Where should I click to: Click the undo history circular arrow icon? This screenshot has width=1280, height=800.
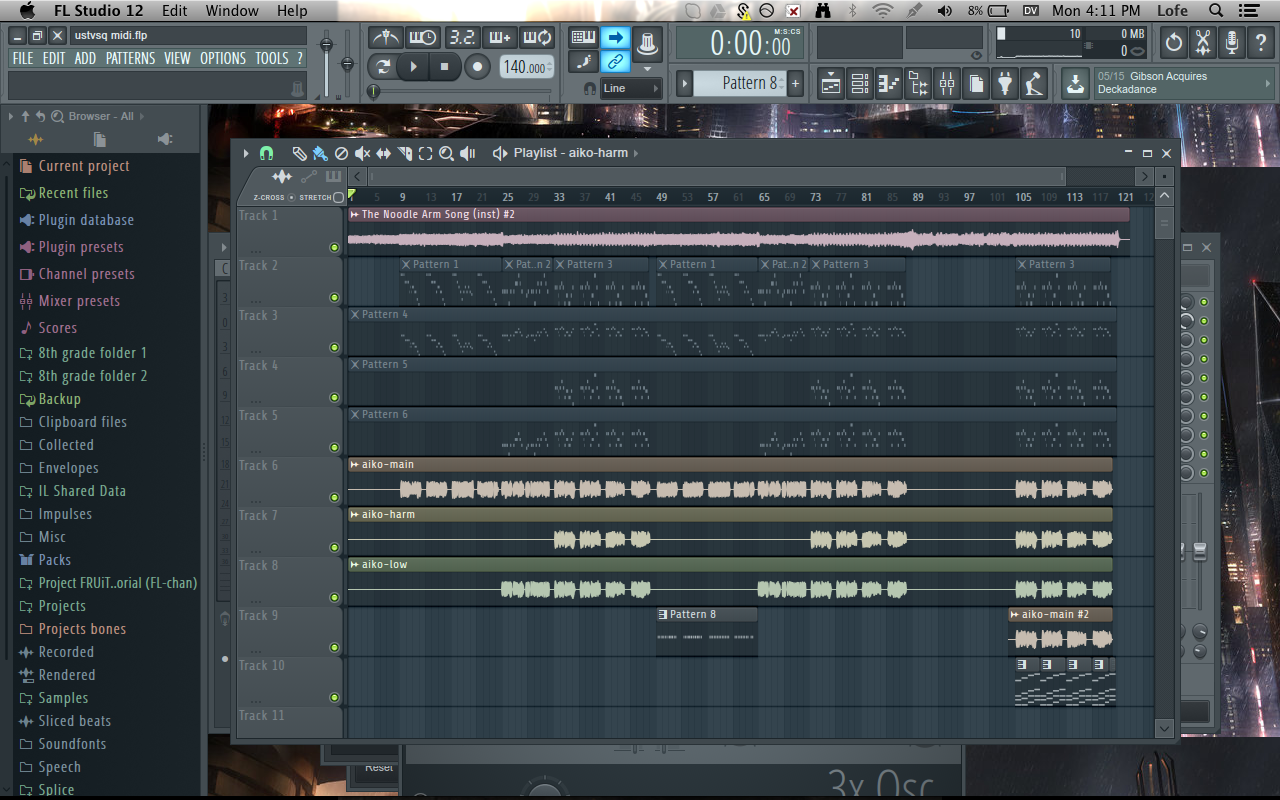pos(1174,43)
